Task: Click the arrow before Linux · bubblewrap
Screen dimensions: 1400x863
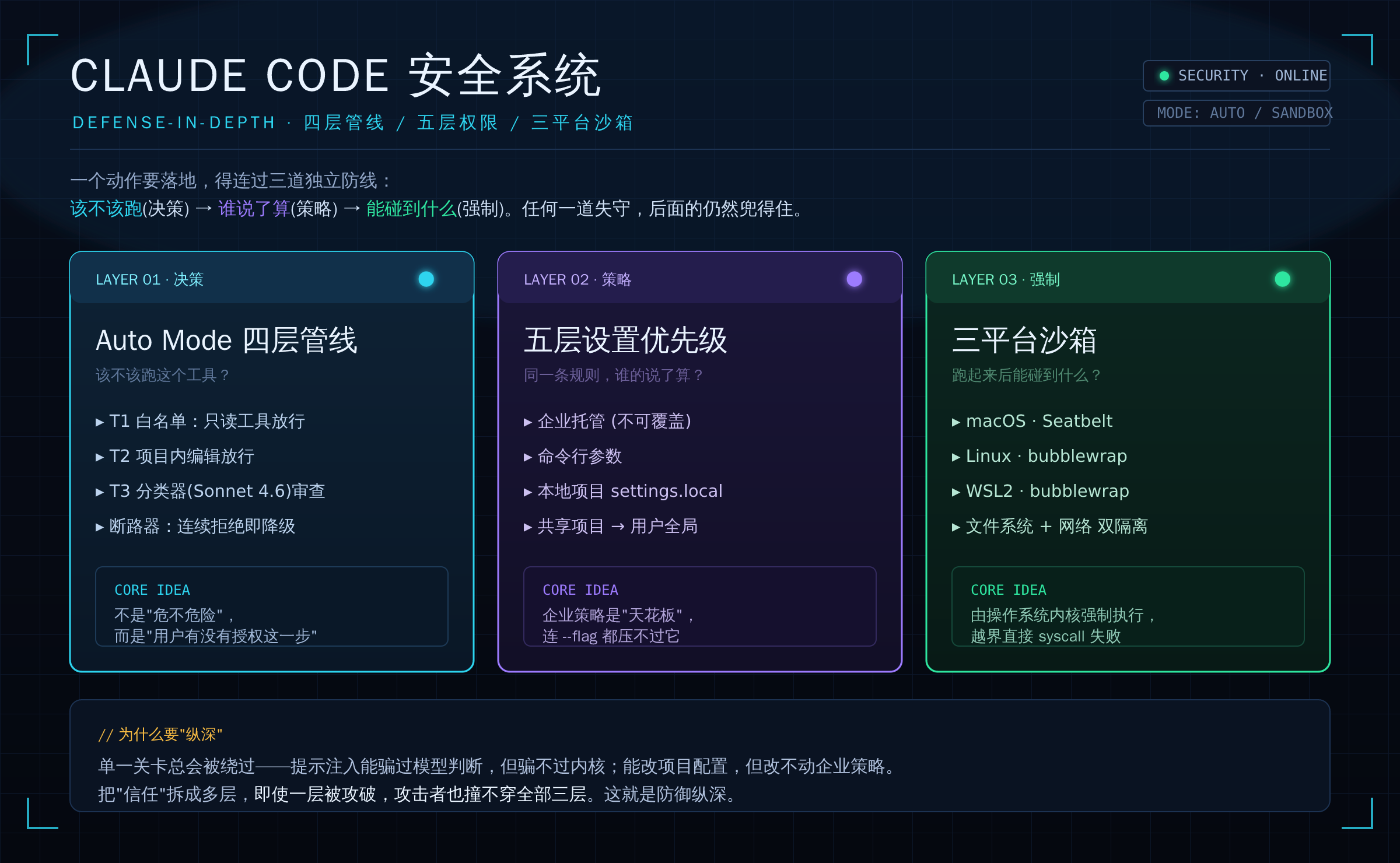Action: click(x=956, y=457)
